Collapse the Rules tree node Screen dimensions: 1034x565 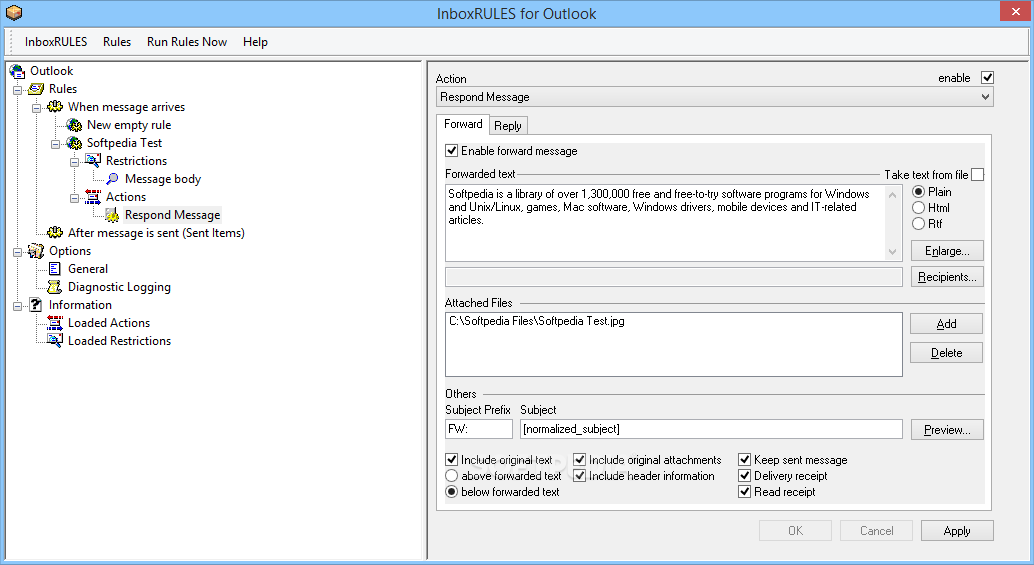[18, 90]
